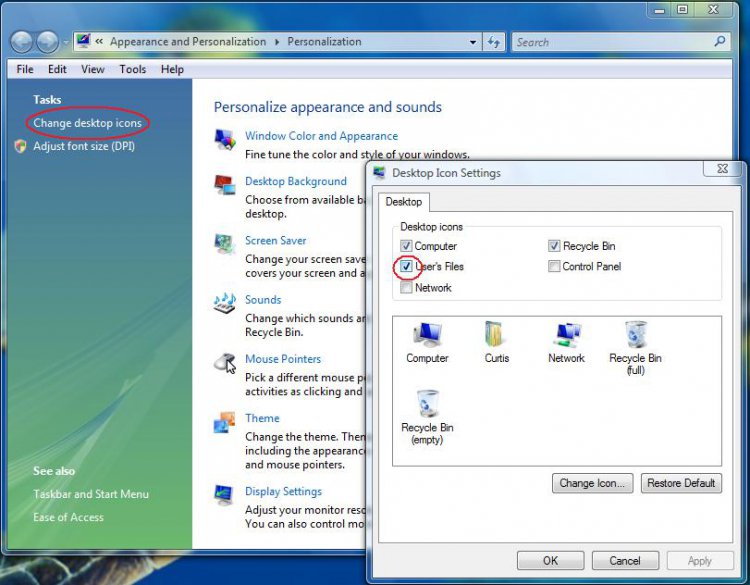Open the View menu

coord(92,69)
